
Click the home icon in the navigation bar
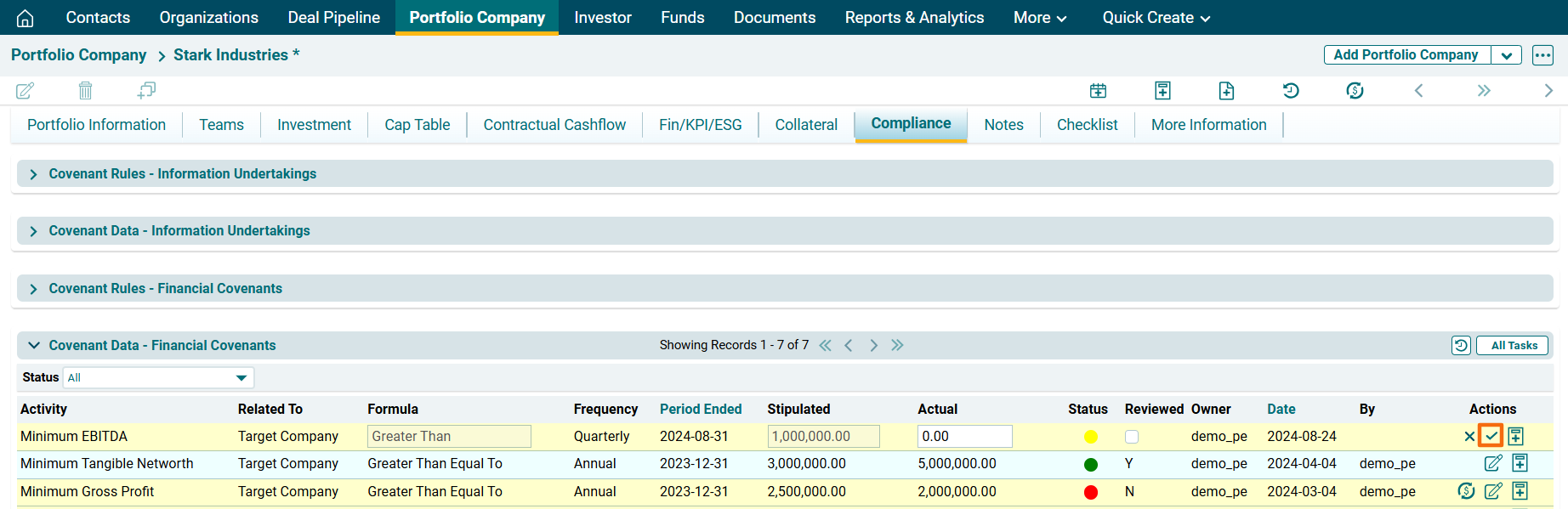tap(26, 18)
